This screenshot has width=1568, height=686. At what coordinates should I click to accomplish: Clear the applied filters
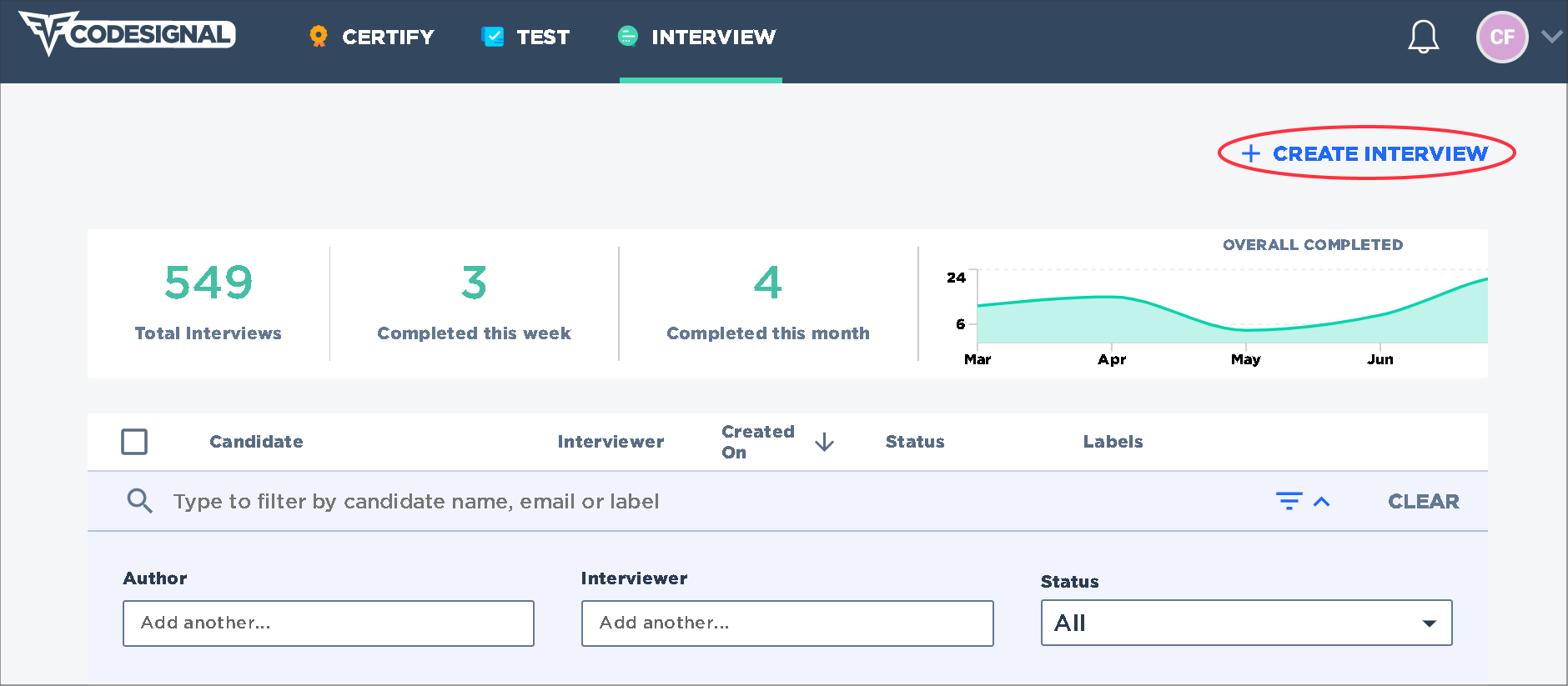[1423, 501]
